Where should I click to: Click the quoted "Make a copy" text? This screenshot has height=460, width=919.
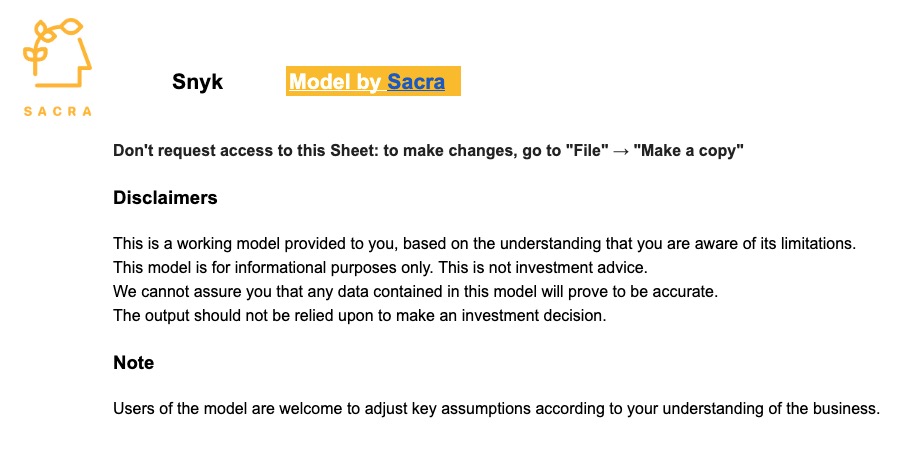(x=688, y=151)
